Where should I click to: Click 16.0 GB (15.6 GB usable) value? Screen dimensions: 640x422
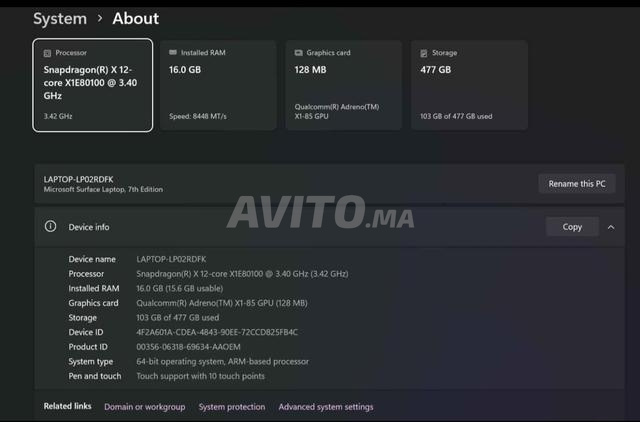pos(180,289)
